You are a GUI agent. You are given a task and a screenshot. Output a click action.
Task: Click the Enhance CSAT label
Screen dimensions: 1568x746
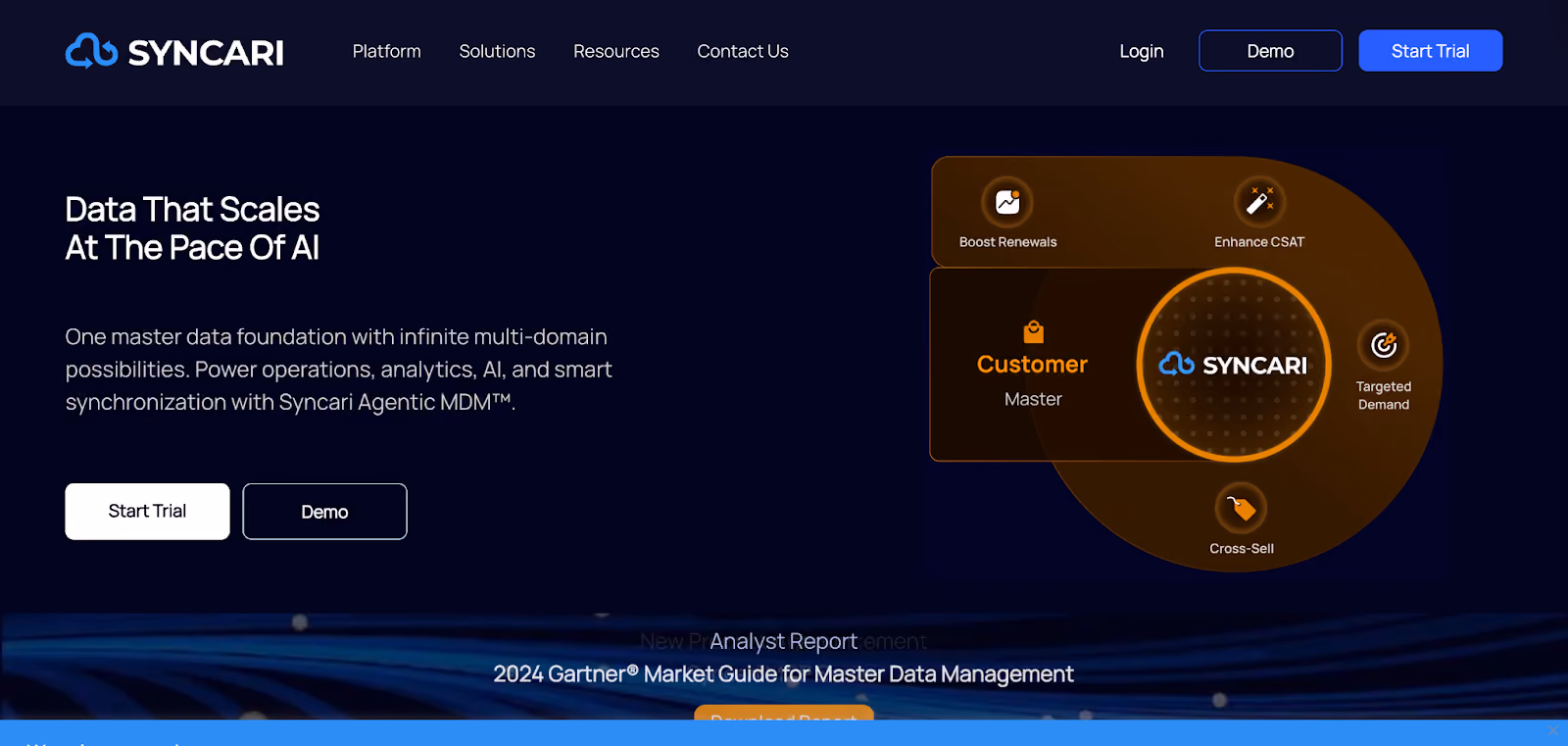pos(1259,242)
